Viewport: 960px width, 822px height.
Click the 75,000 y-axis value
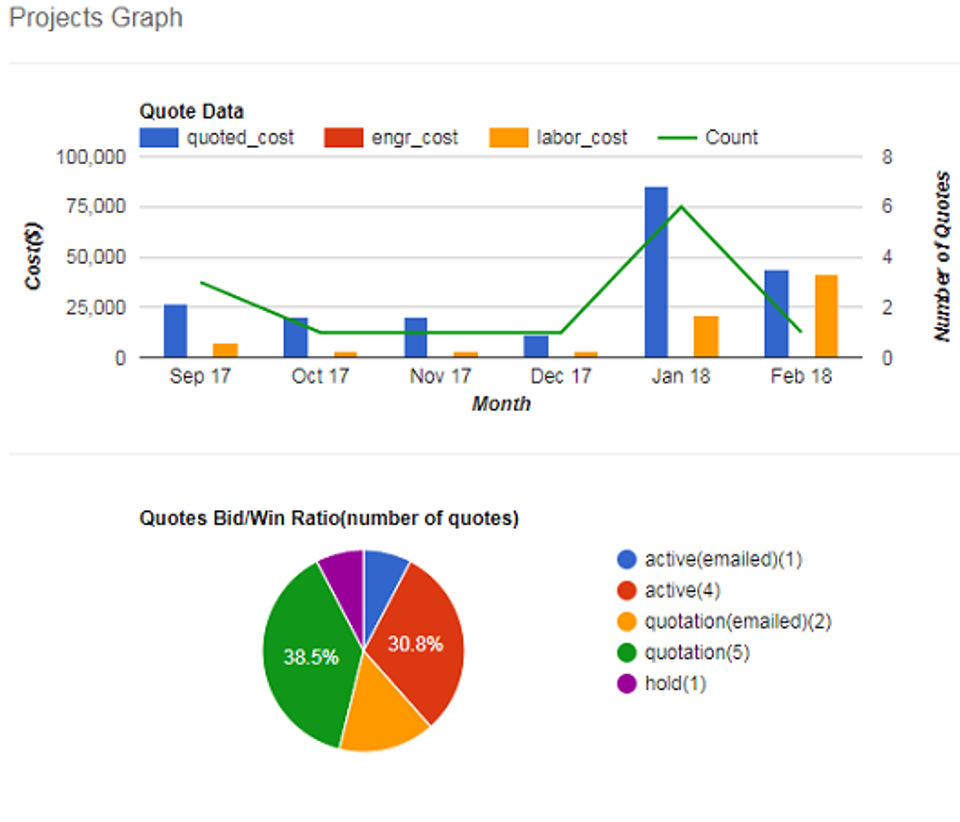[x=96, y=207]
